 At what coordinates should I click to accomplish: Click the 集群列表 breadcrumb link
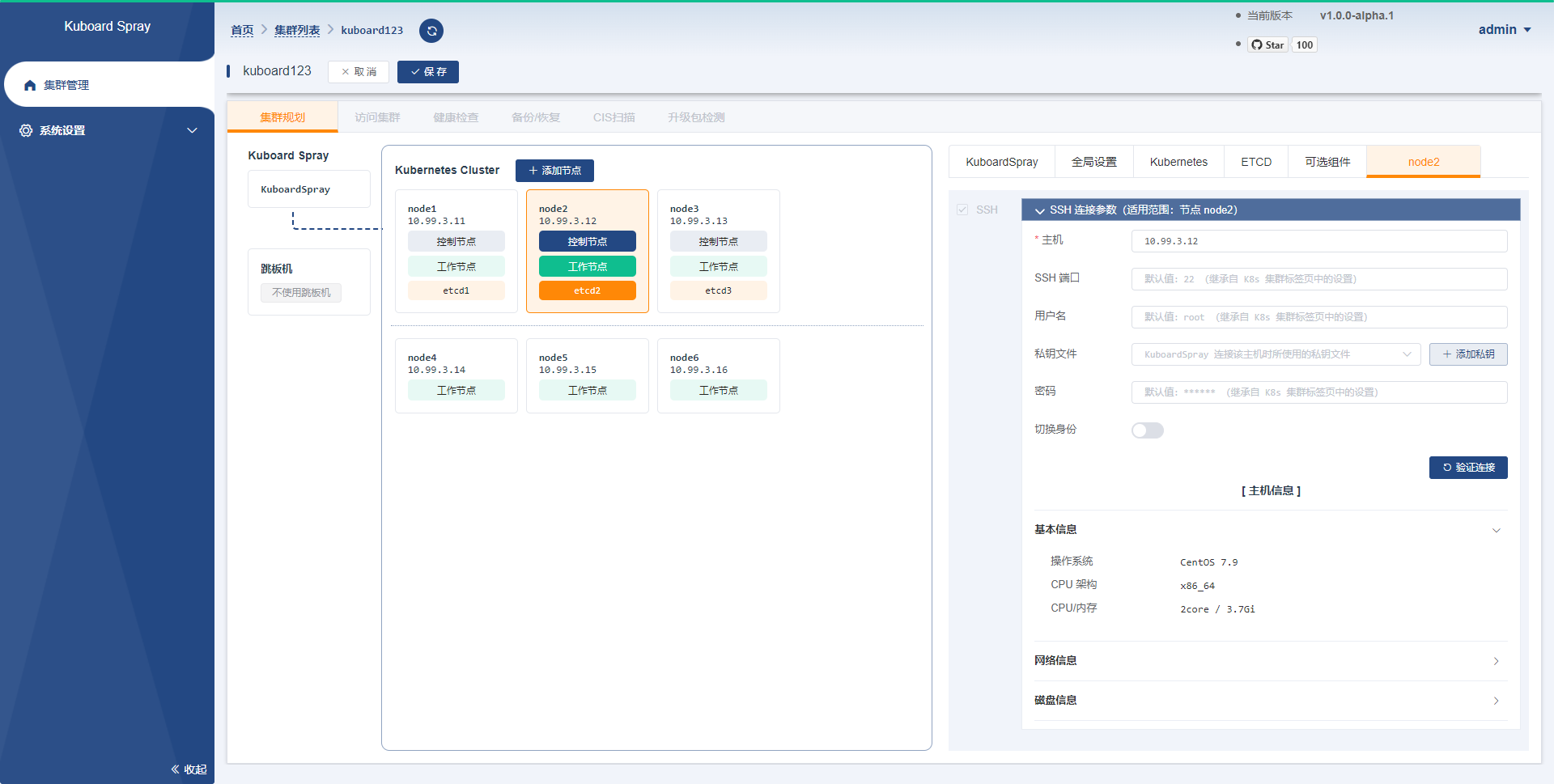297,30
